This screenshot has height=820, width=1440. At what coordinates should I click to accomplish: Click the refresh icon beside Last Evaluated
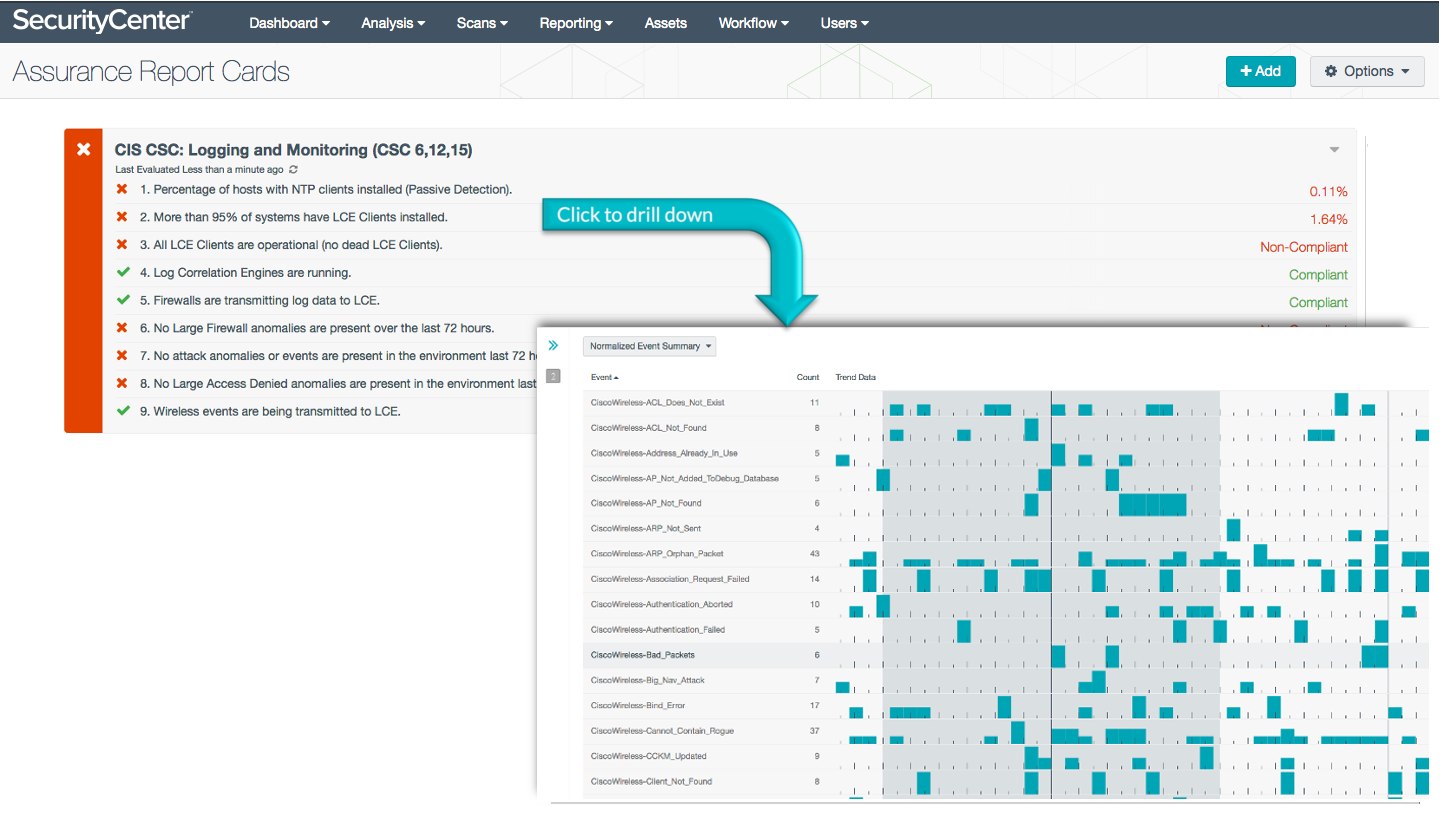click(293, 170)
